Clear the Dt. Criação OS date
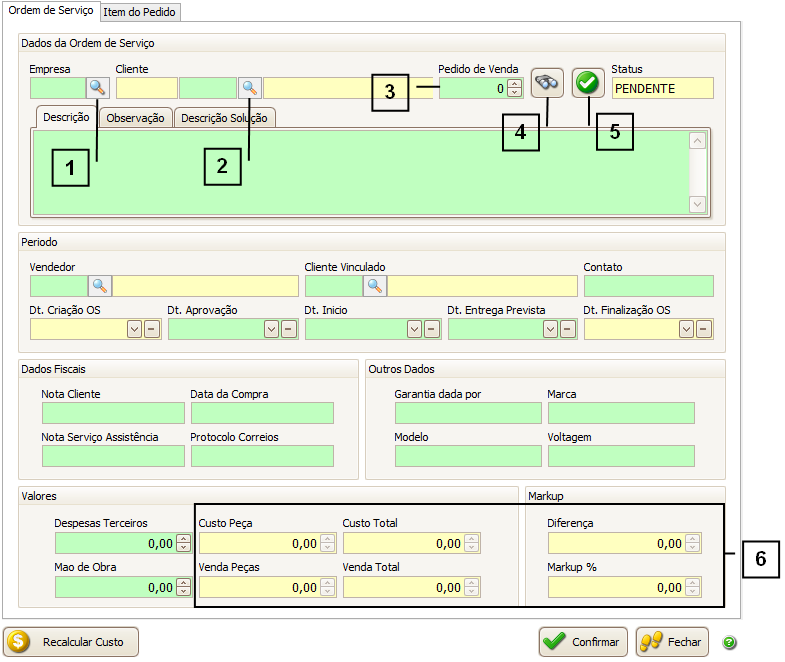The width and height of the screenshot is (785, 662). 152,329
